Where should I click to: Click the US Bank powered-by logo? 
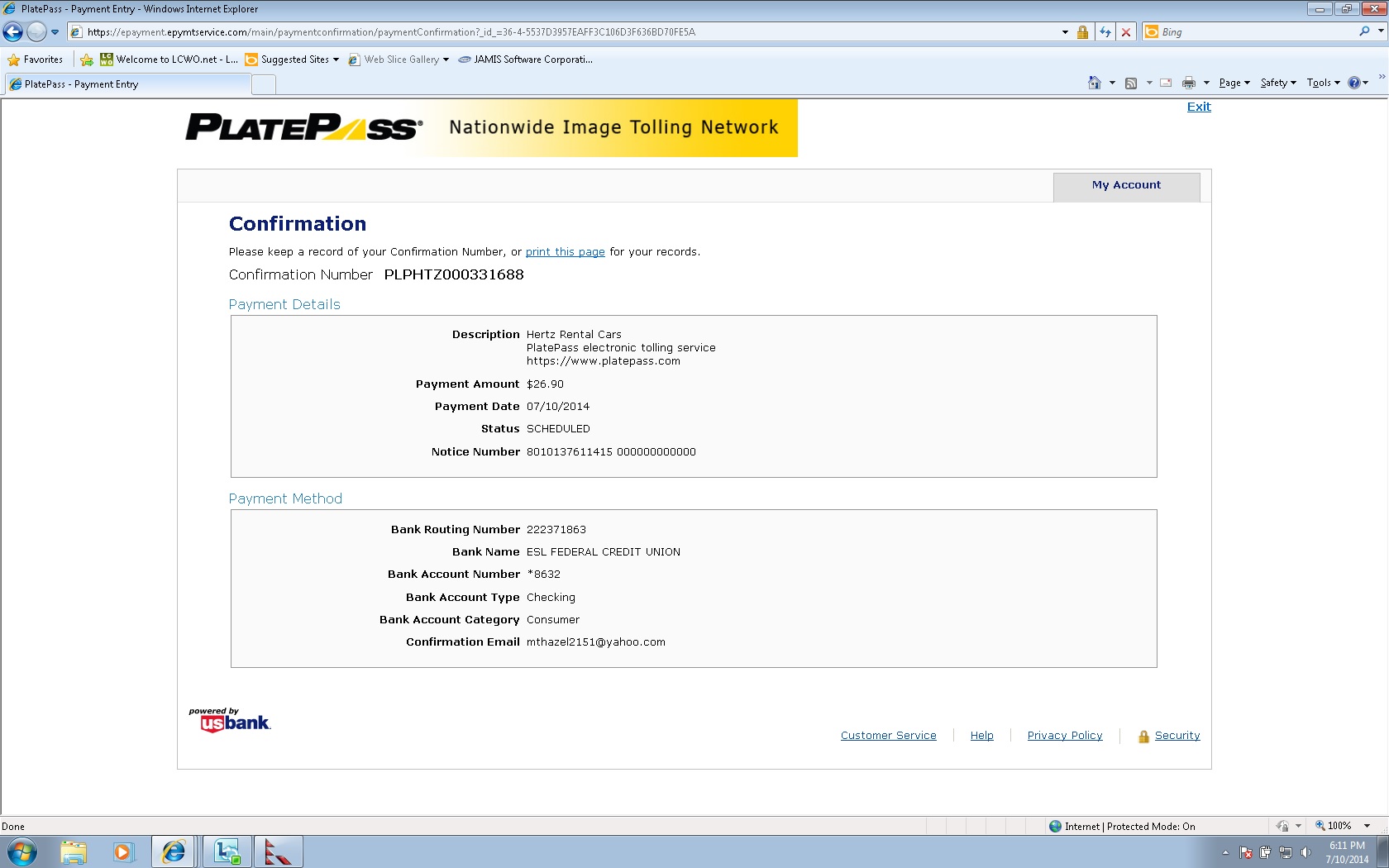tap(230, 720)
